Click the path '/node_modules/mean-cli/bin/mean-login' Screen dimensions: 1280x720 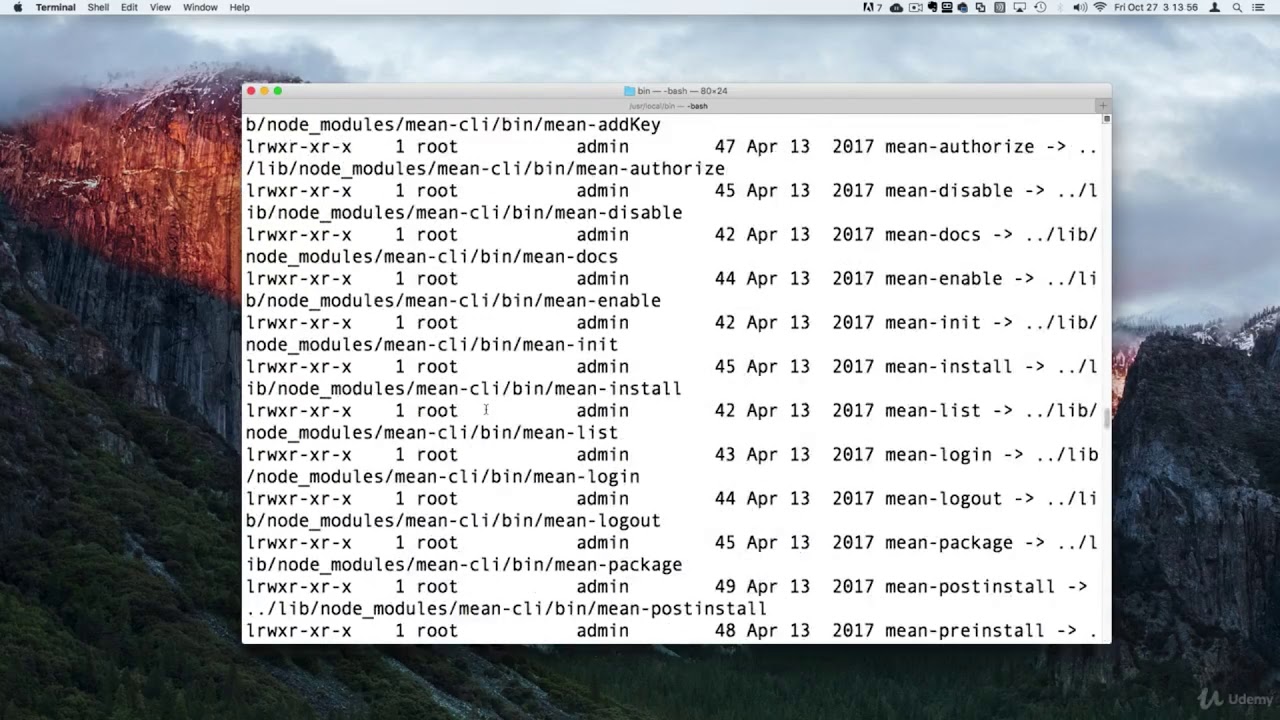[443, 477]
